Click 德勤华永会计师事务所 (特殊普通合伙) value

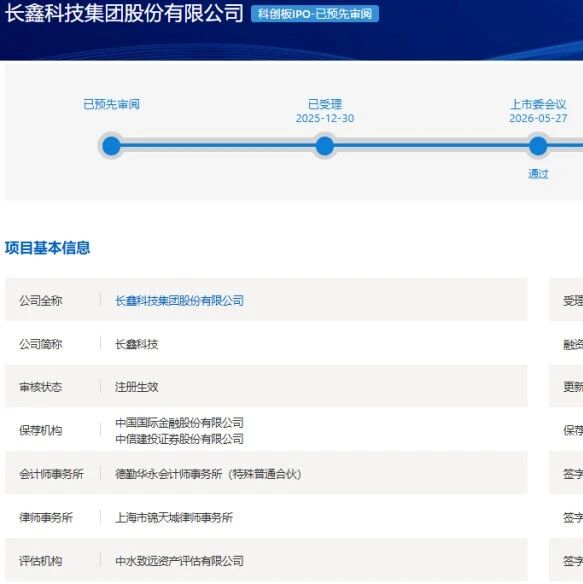pos(208,474)
